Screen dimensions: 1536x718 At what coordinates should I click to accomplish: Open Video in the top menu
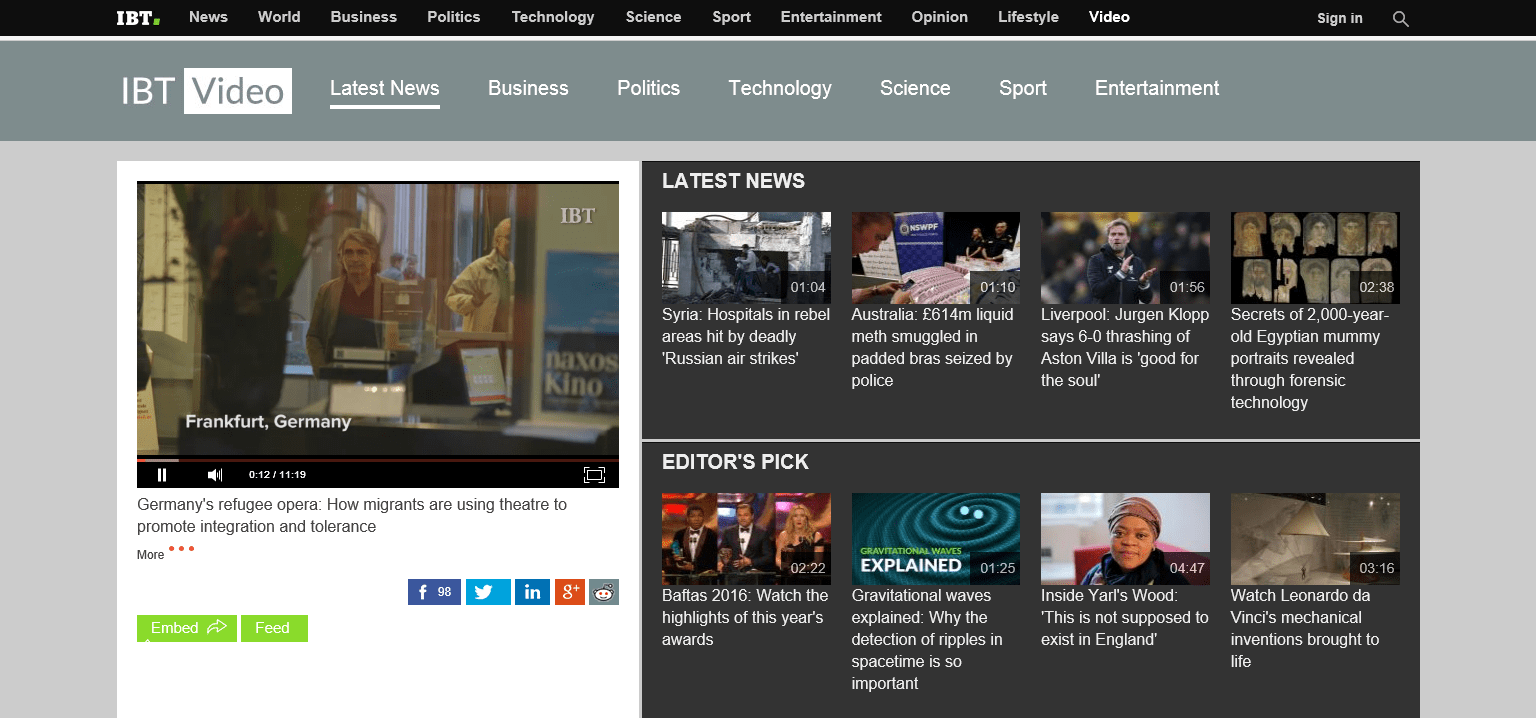point(1109,17)
